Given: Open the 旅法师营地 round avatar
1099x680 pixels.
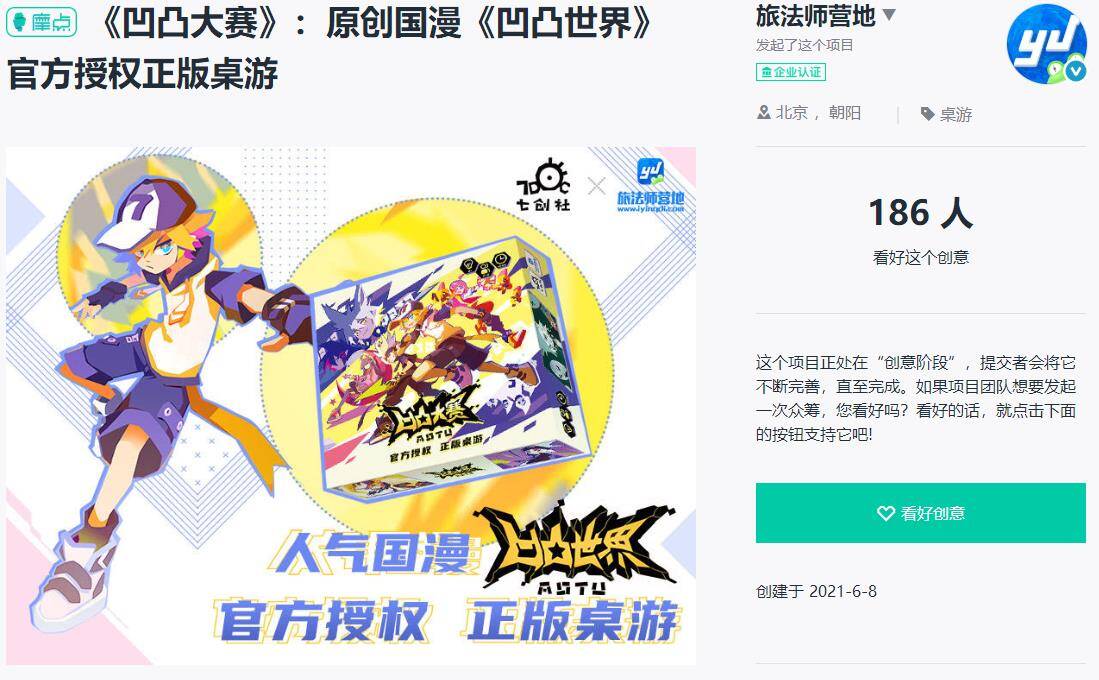Looking at the screenshot, I should pos(1046,43).
